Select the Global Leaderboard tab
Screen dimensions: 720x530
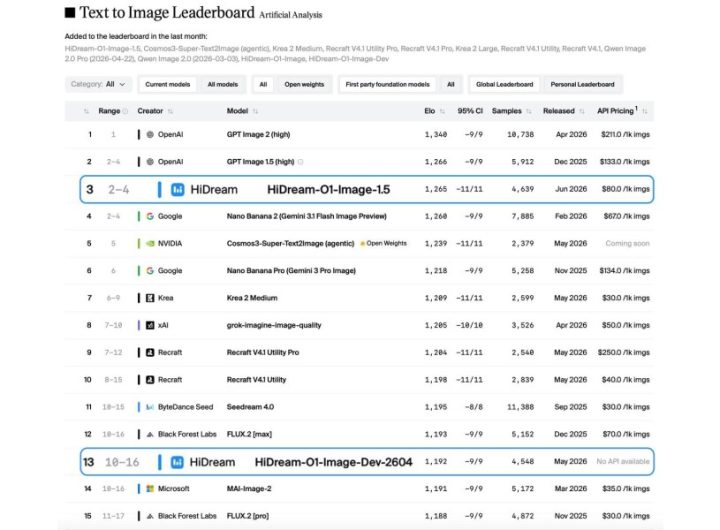tap(505, 85)
